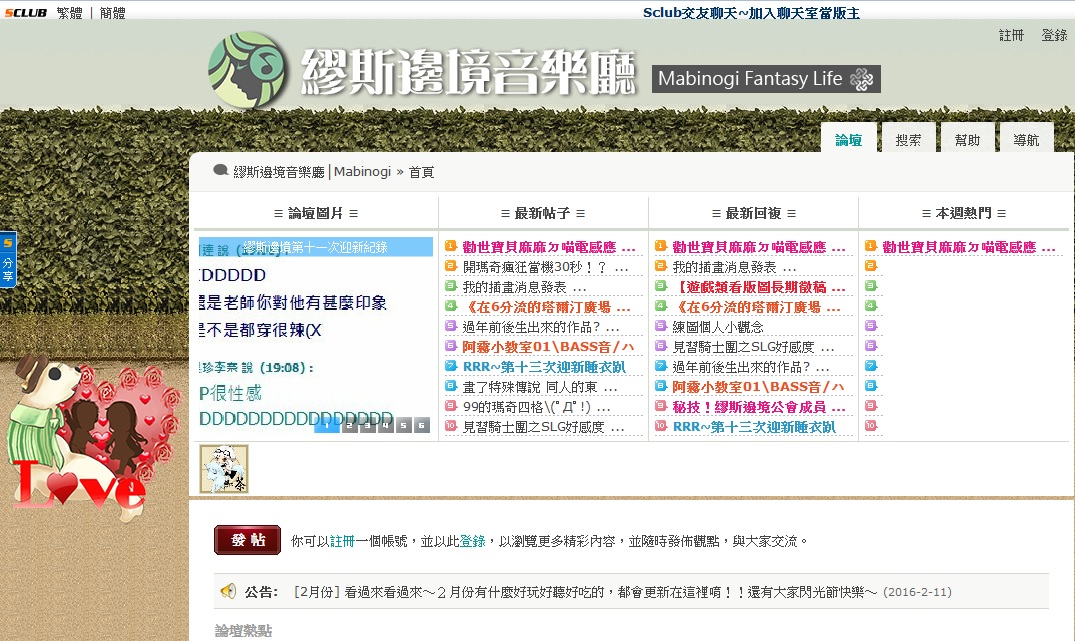Image resolution: width=1075 pixels, height=641 pixels.
Task: Open 阿霧小教室01\BASS音 in 最新帖子
Action: [x=548, y=347]
